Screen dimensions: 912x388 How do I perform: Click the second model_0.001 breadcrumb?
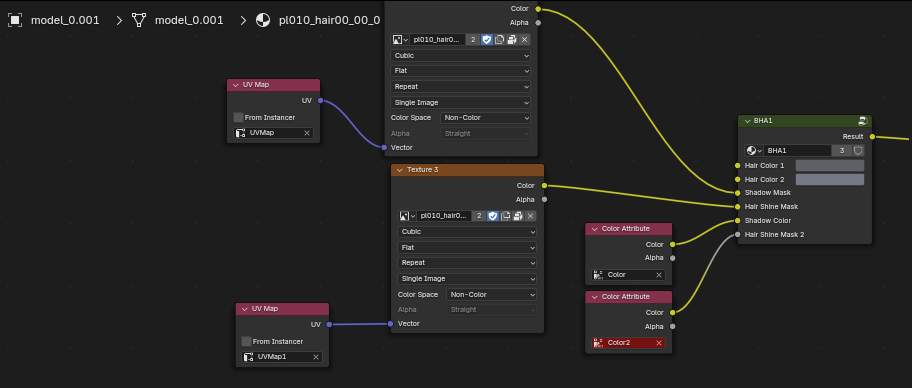[189, 20]
